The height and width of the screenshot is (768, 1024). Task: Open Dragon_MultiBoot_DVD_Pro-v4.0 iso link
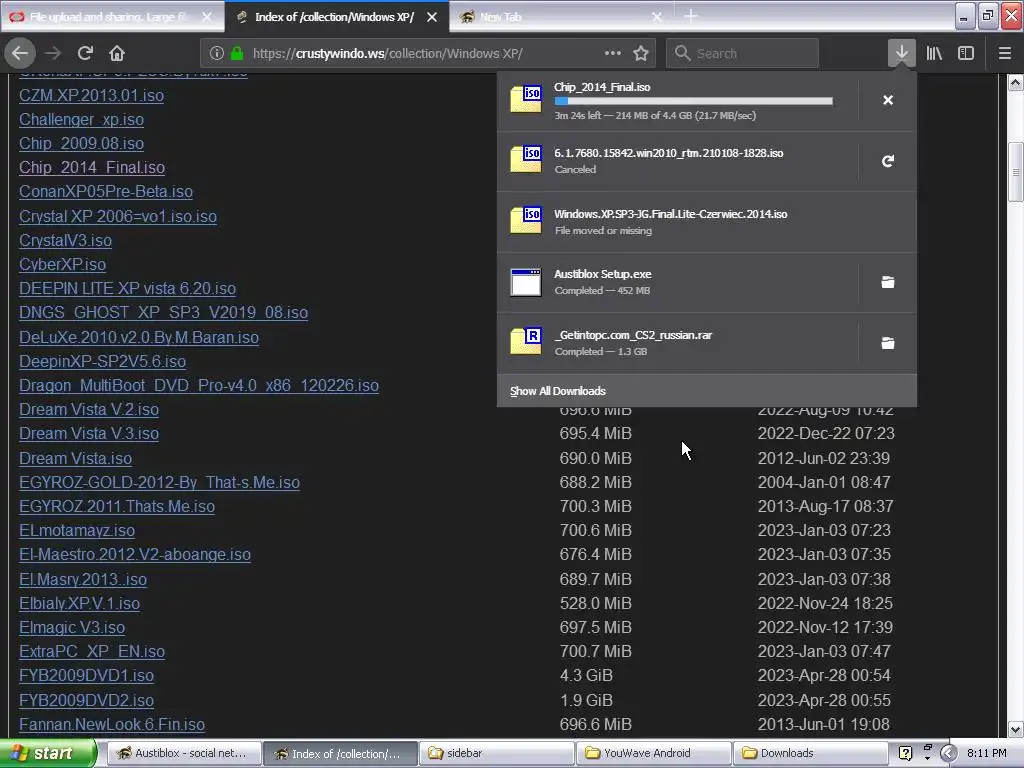(x=199, y=386)
